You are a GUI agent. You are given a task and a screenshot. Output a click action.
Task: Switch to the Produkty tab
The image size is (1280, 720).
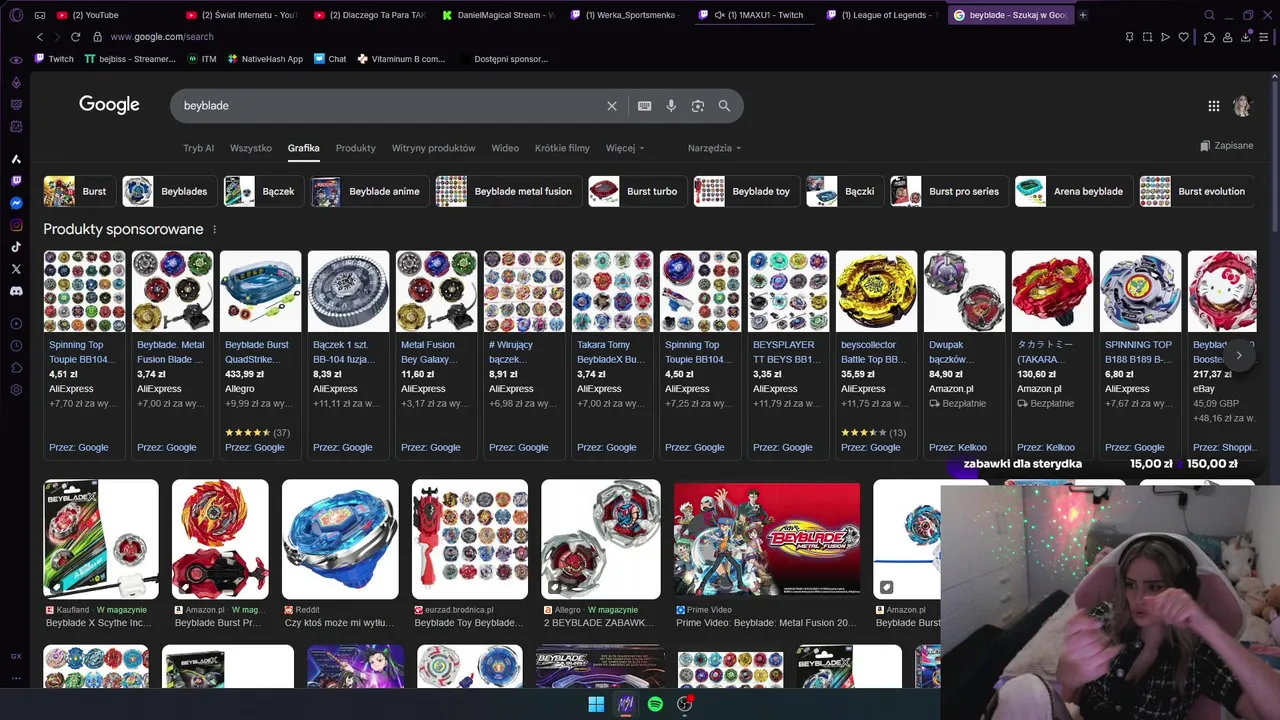(356, 148)
